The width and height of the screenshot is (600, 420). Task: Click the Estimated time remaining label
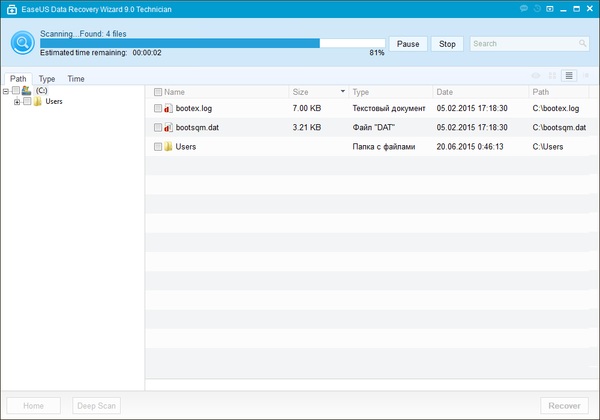[x=83, y=52]
